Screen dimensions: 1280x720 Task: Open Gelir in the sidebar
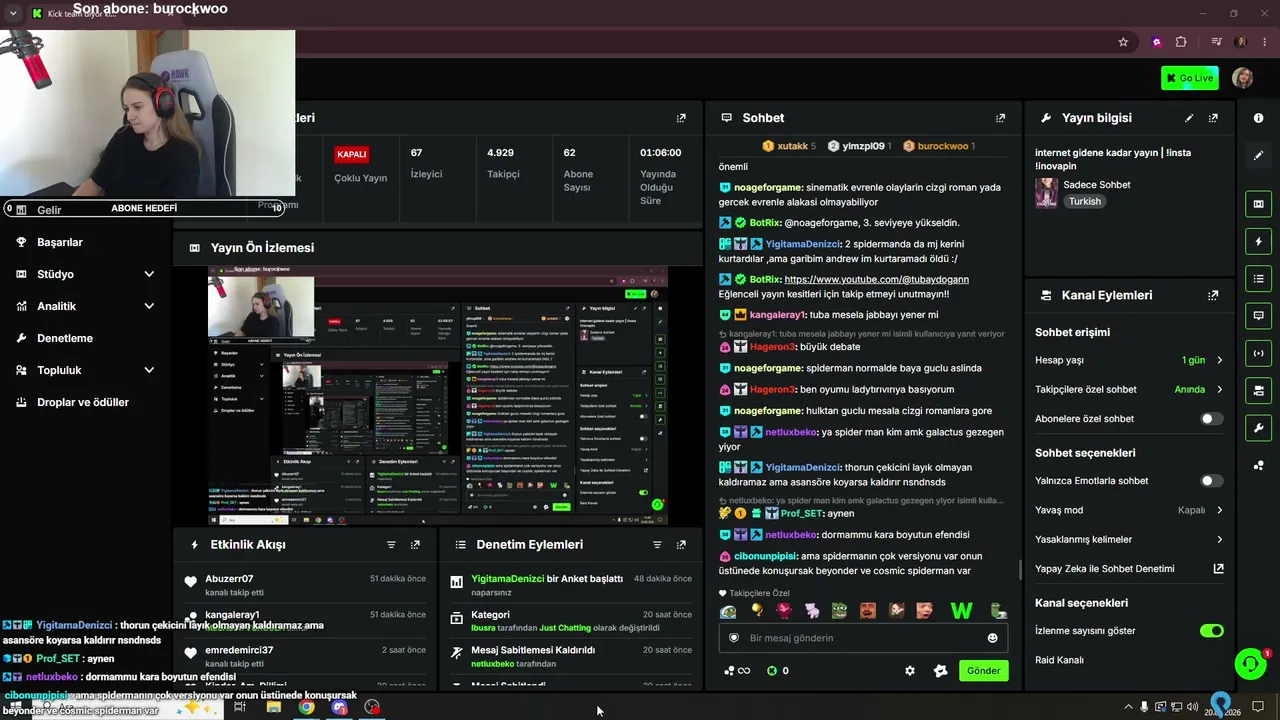(x=49, y=210)
